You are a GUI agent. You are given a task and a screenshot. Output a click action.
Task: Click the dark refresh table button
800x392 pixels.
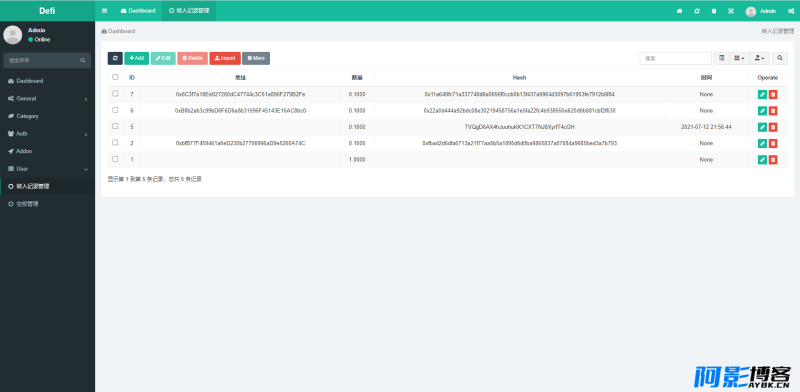point(115,58)
